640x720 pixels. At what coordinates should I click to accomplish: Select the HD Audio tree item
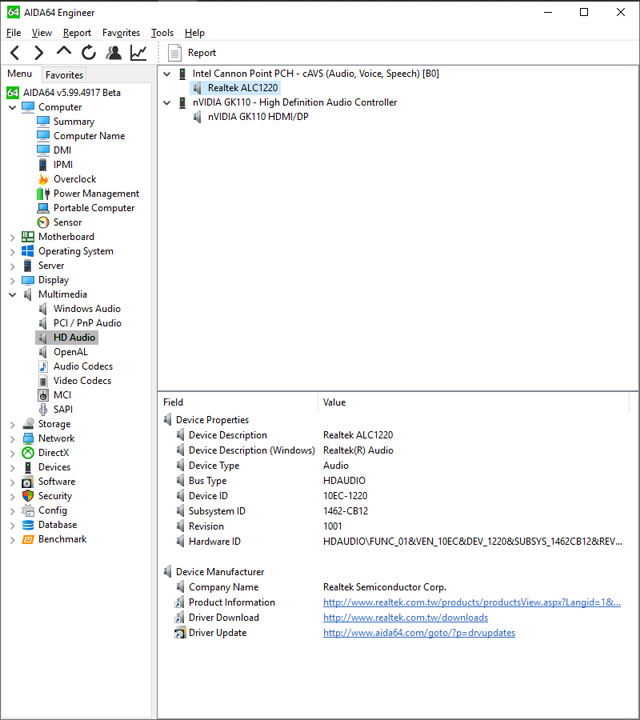pos(74,338)
